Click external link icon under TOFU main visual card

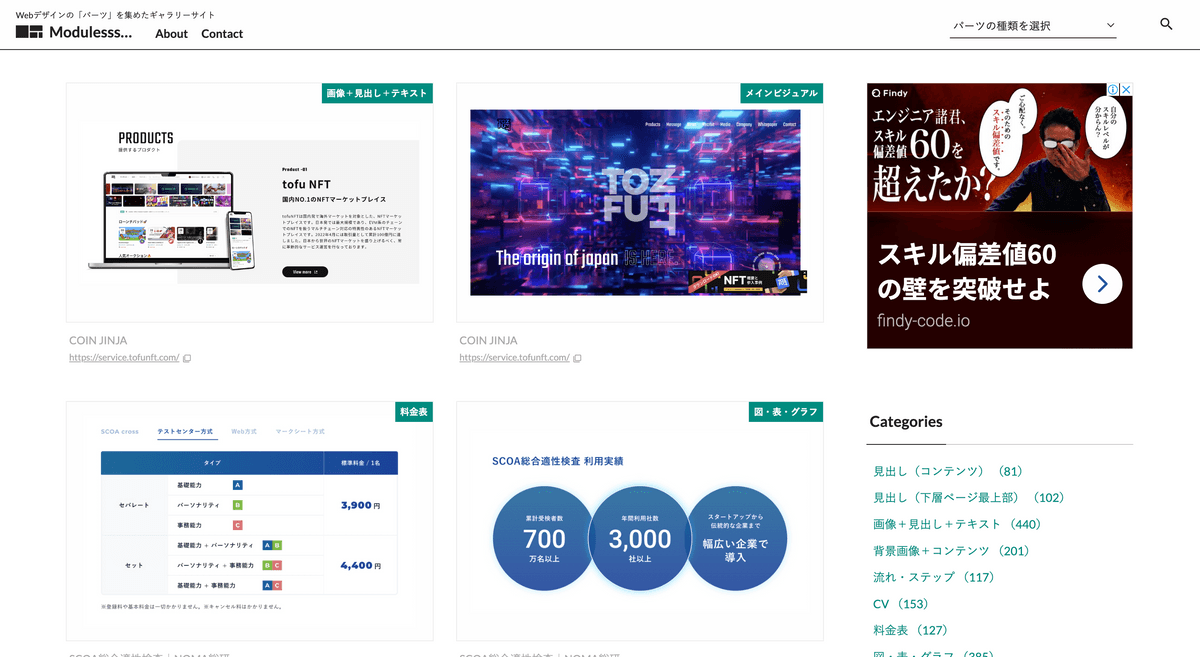click(577, 358)
